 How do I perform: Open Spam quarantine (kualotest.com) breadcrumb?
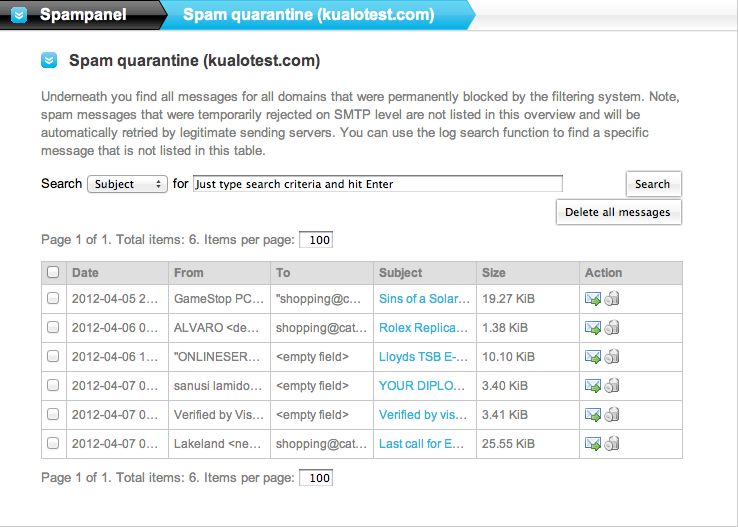pyautogui.click(x=308, y=15)
